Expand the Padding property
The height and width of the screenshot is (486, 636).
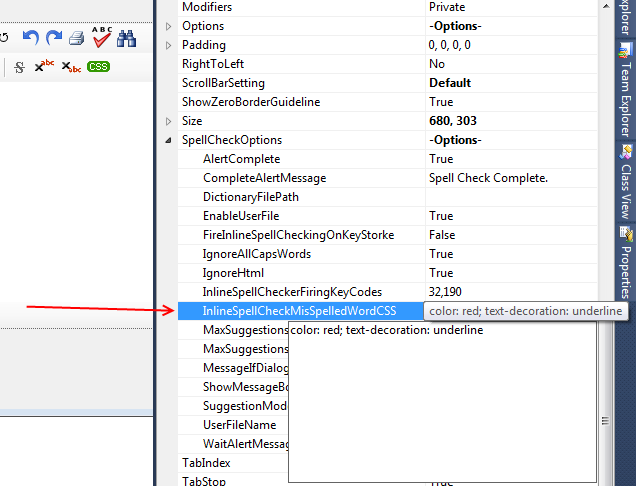point(168,45)
